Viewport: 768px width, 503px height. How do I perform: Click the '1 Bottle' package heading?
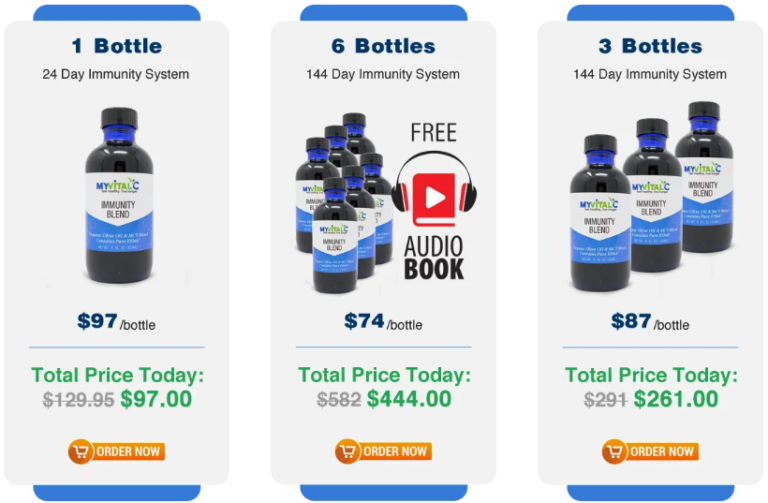(117, 46)
